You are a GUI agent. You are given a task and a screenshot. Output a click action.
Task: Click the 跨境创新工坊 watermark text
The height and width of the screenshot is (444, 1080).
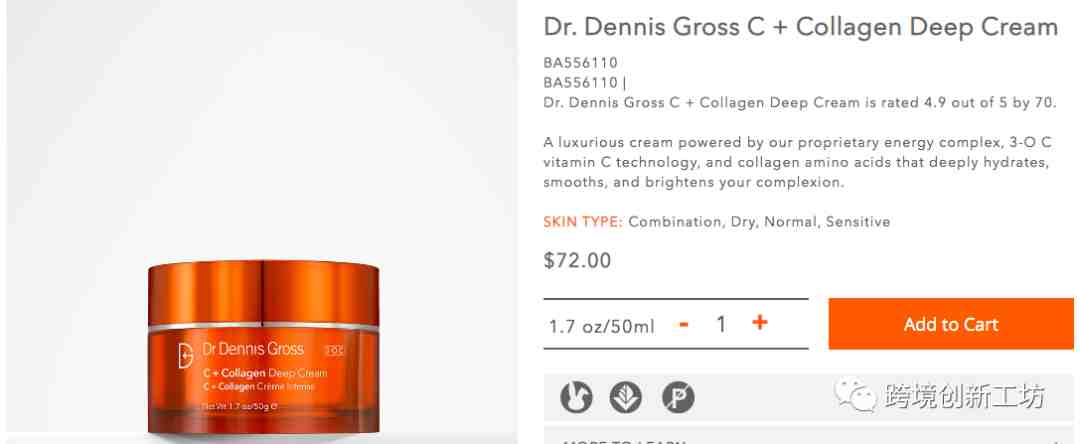tap(964, 396)
